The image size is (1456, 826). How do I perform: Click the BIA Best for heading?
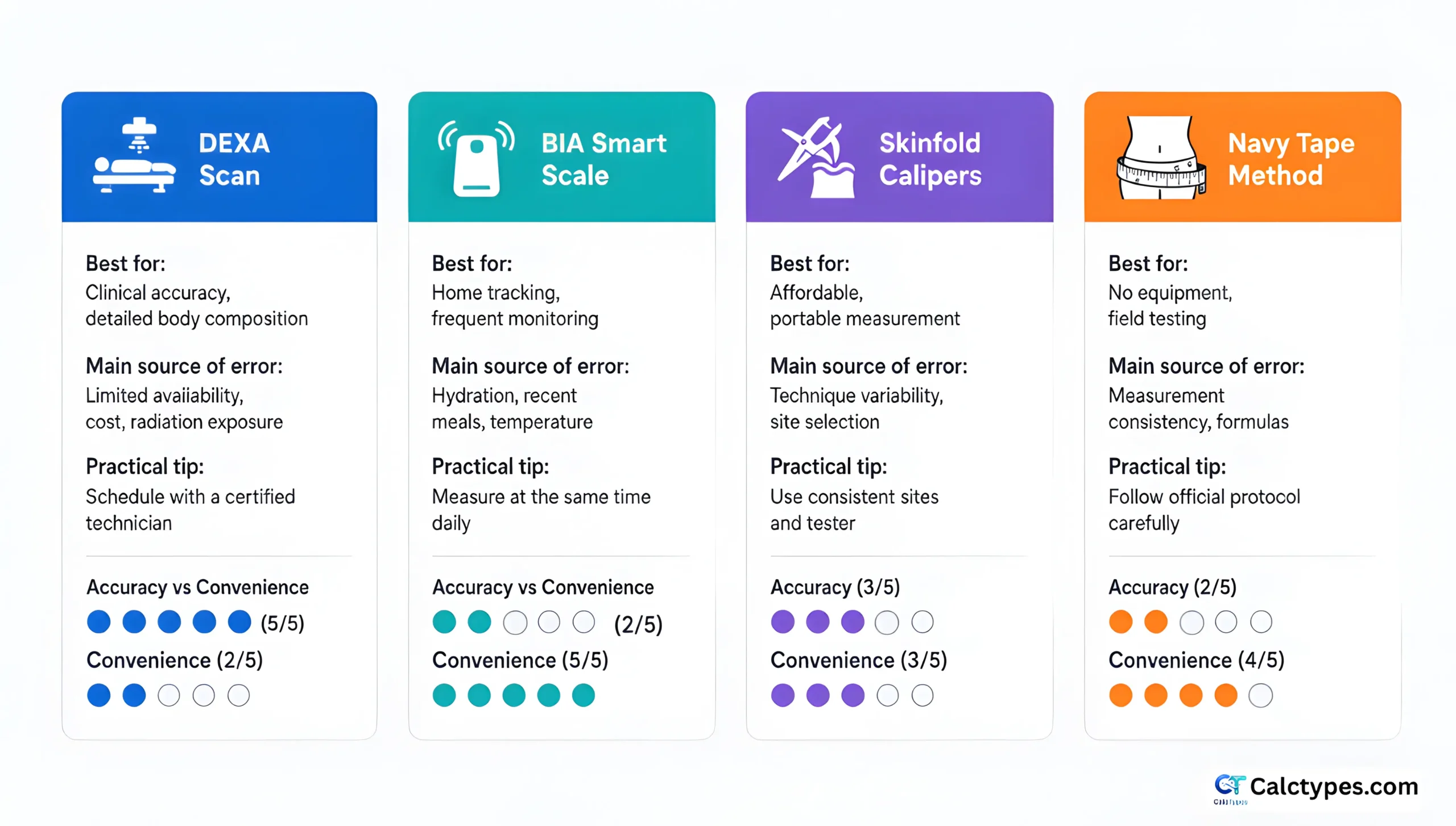[472, 263]
